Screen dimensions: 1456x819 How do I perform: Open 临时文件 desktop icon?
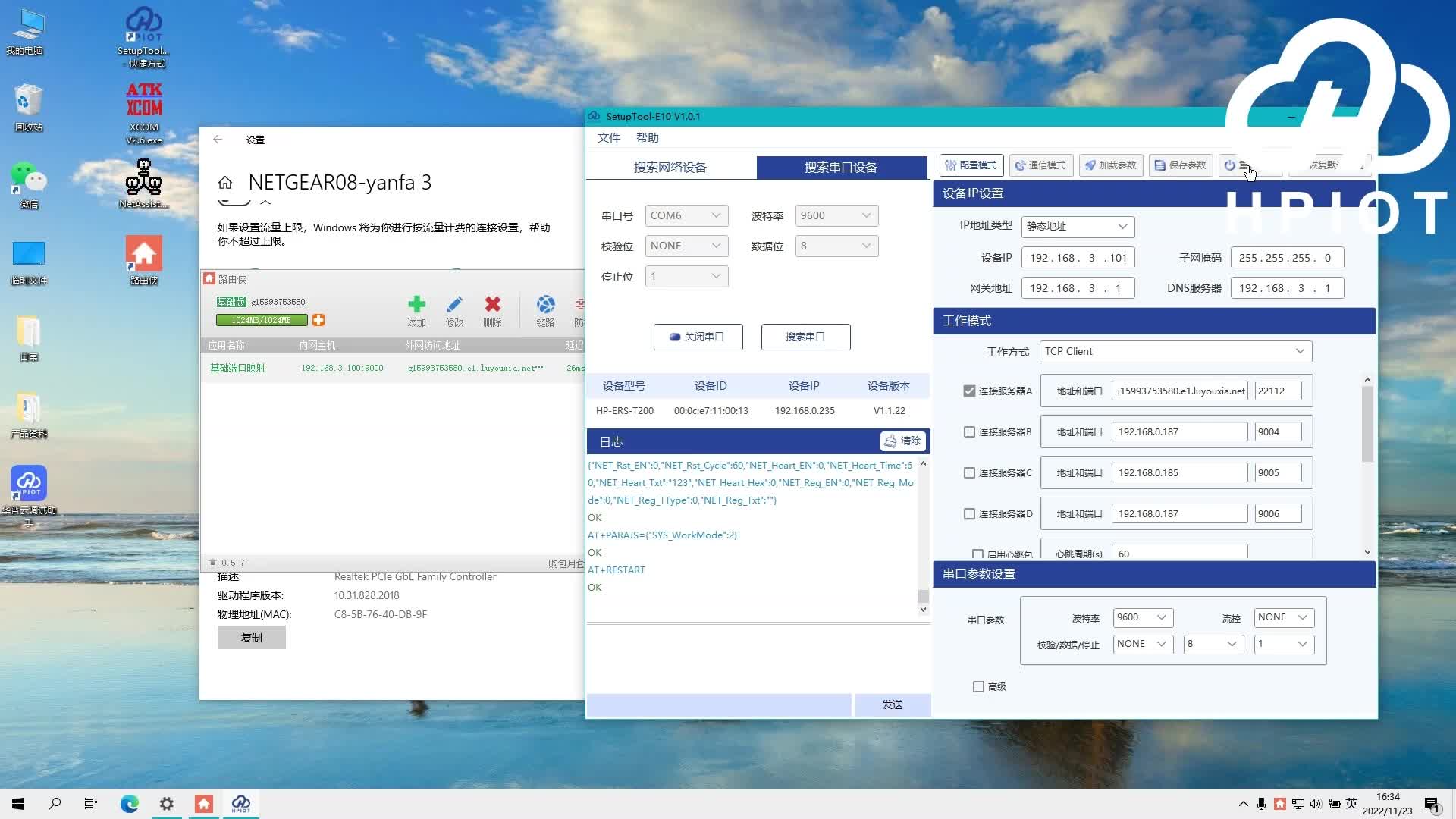click(29, 262)
